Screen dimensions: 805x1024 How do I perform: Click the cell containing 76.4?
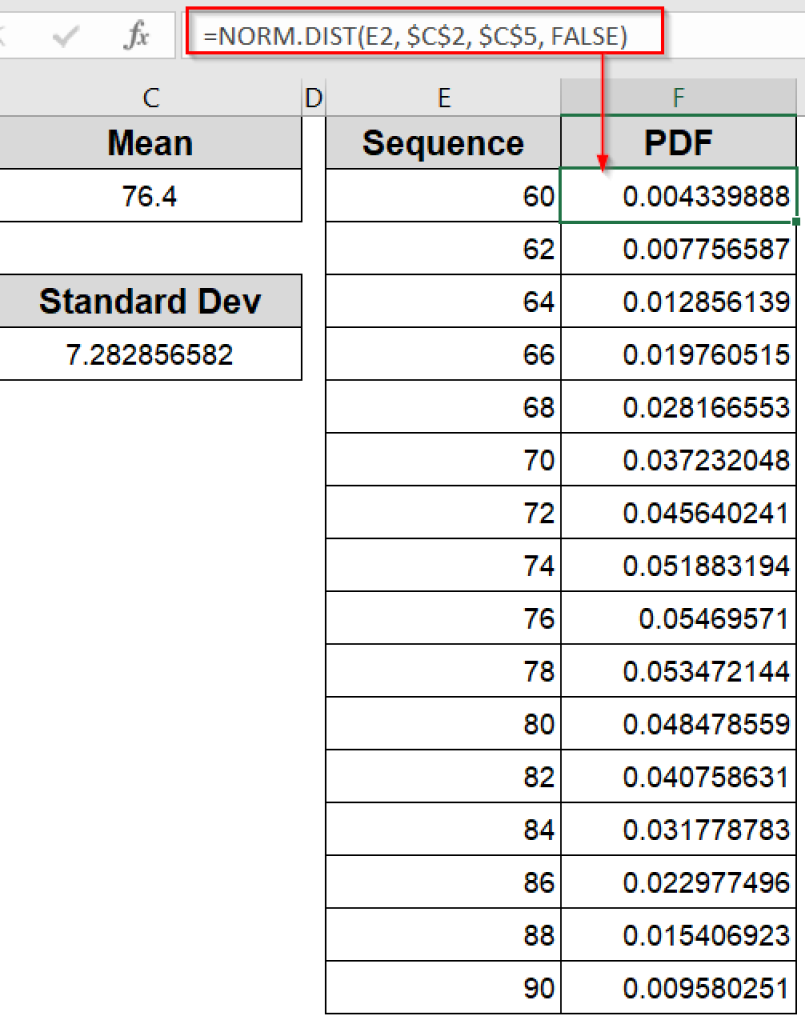pyautogui.click(x=150, y=196)
